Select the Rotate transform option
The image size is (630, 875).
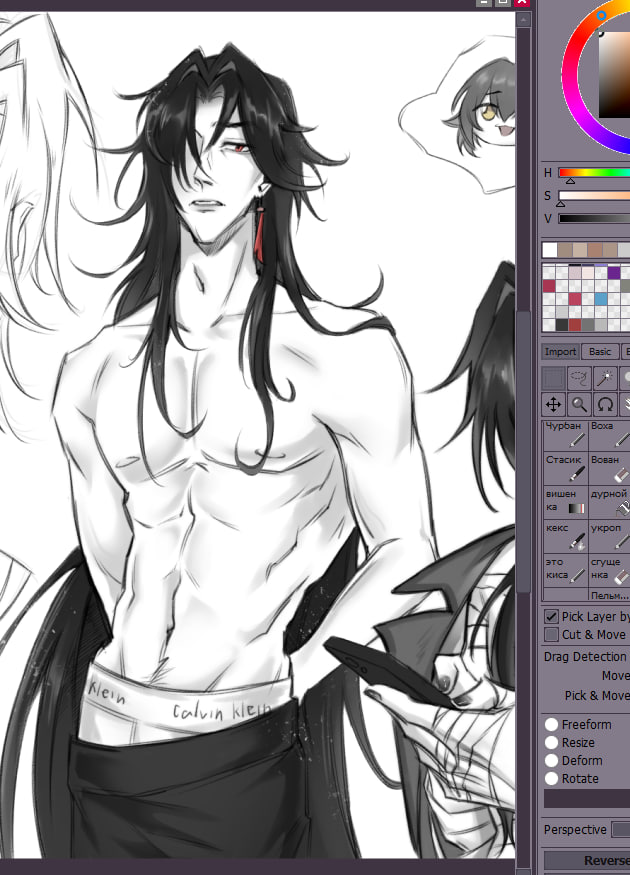tap(551, 778)
